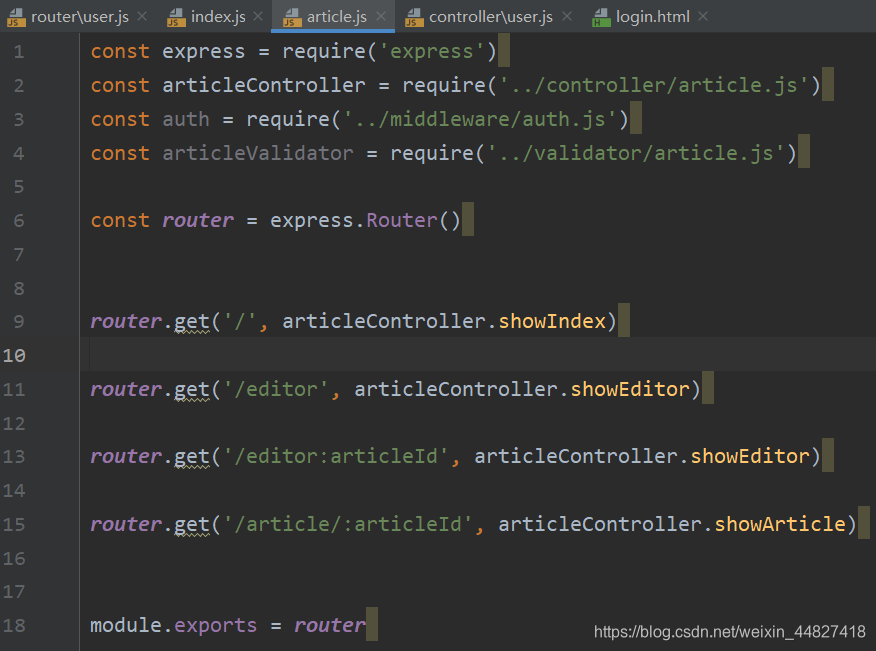Click the '../middleware/auth.js' string
Image resolution: width=876 pixels, height=651 pixels.
[485, 119]
